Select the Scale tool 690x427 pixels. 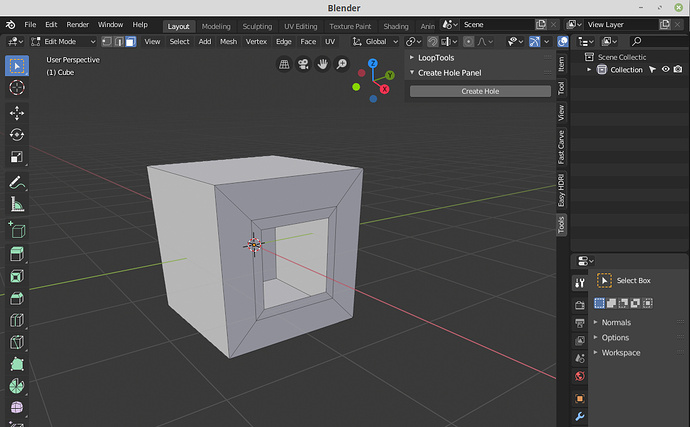[x=17, y=157]
